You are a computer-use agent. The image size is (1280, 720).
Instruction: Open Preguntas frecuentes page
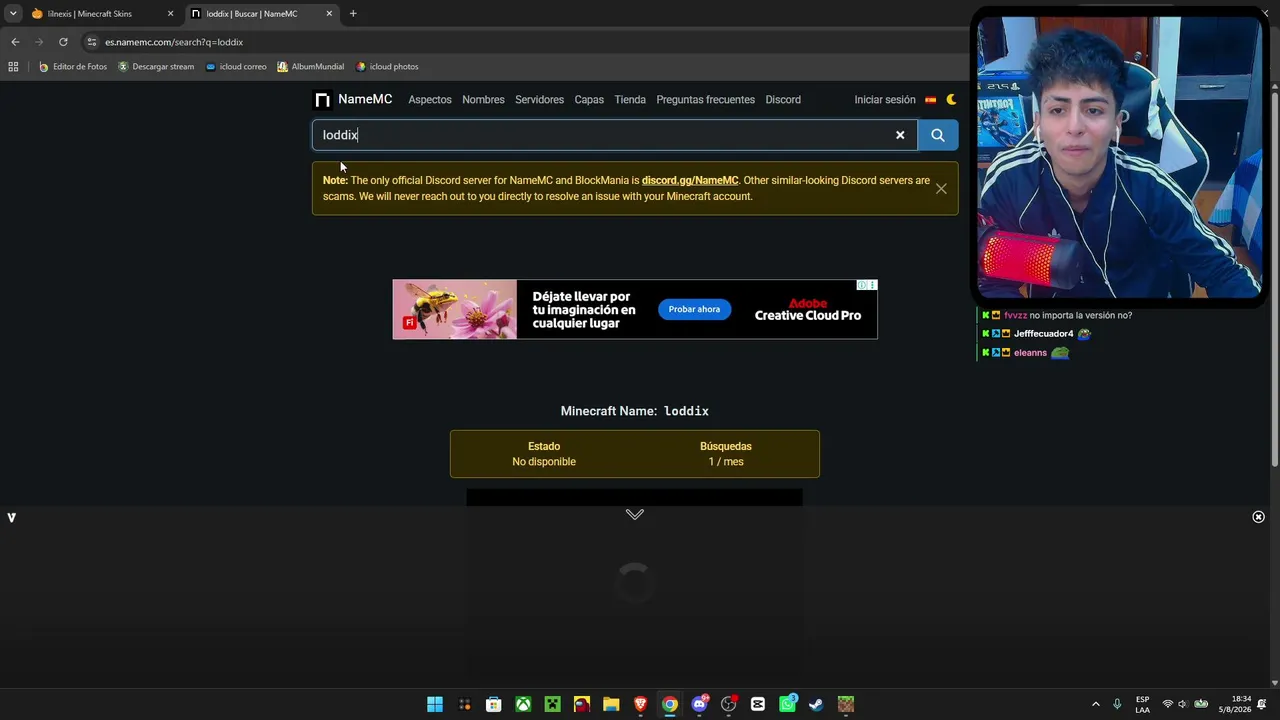pyautogui.click(x=706, y=100)
